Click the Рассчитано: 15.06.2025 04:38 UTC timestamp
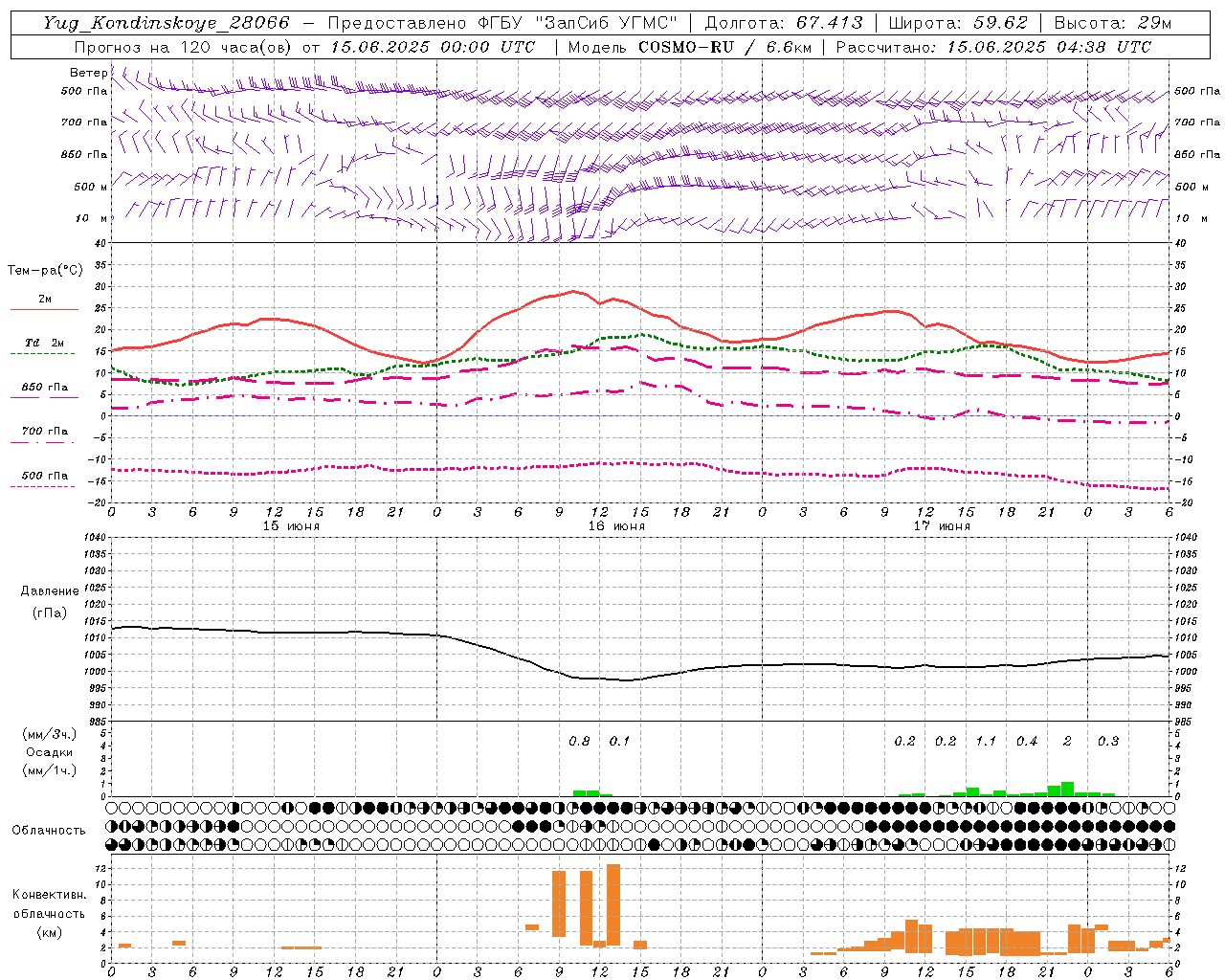1225x980 pixels. pyautogui.click(x=993, y=47)
